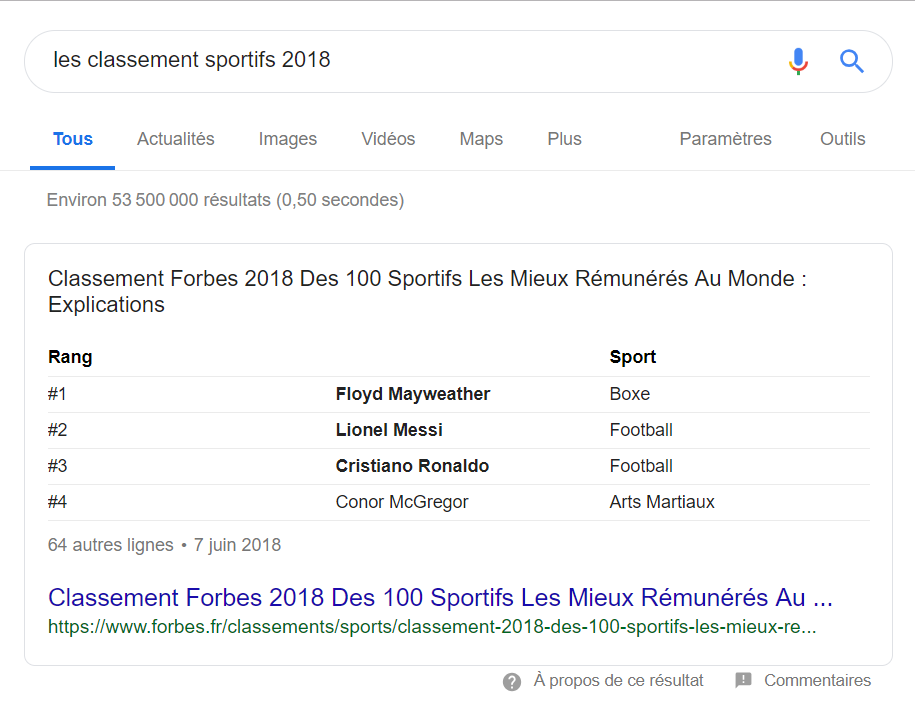Image resolution: width=915 pixels, height=707 pixels.
Task: Click the 64 autres lignes text
Action: point(110,545)
